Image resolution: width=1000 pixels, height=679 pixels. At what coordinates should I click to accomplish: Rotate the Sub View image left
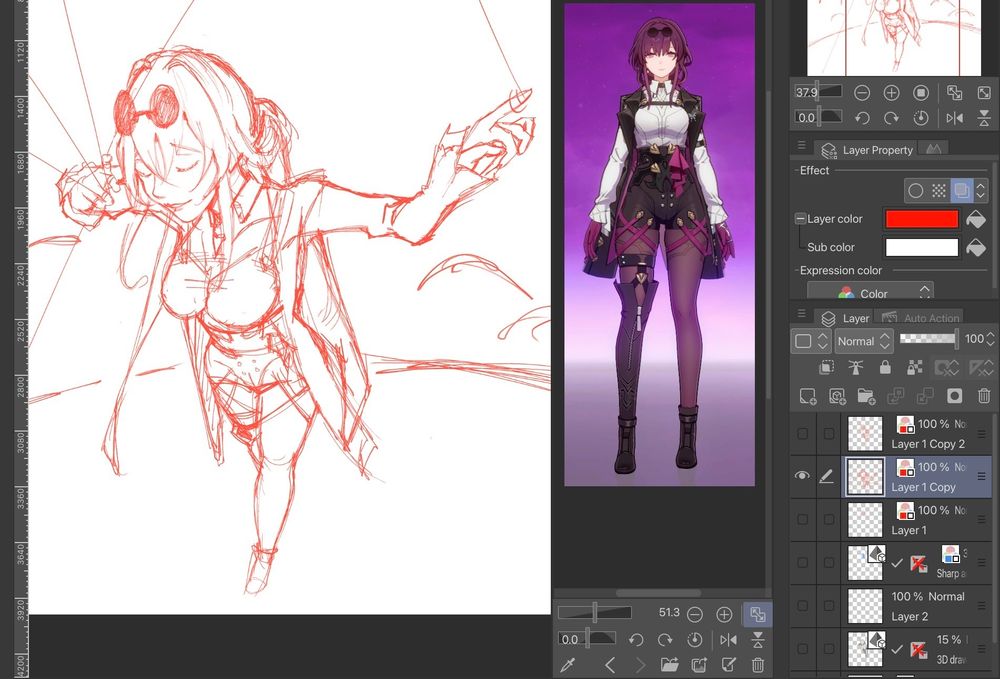(x=635, y=639)
